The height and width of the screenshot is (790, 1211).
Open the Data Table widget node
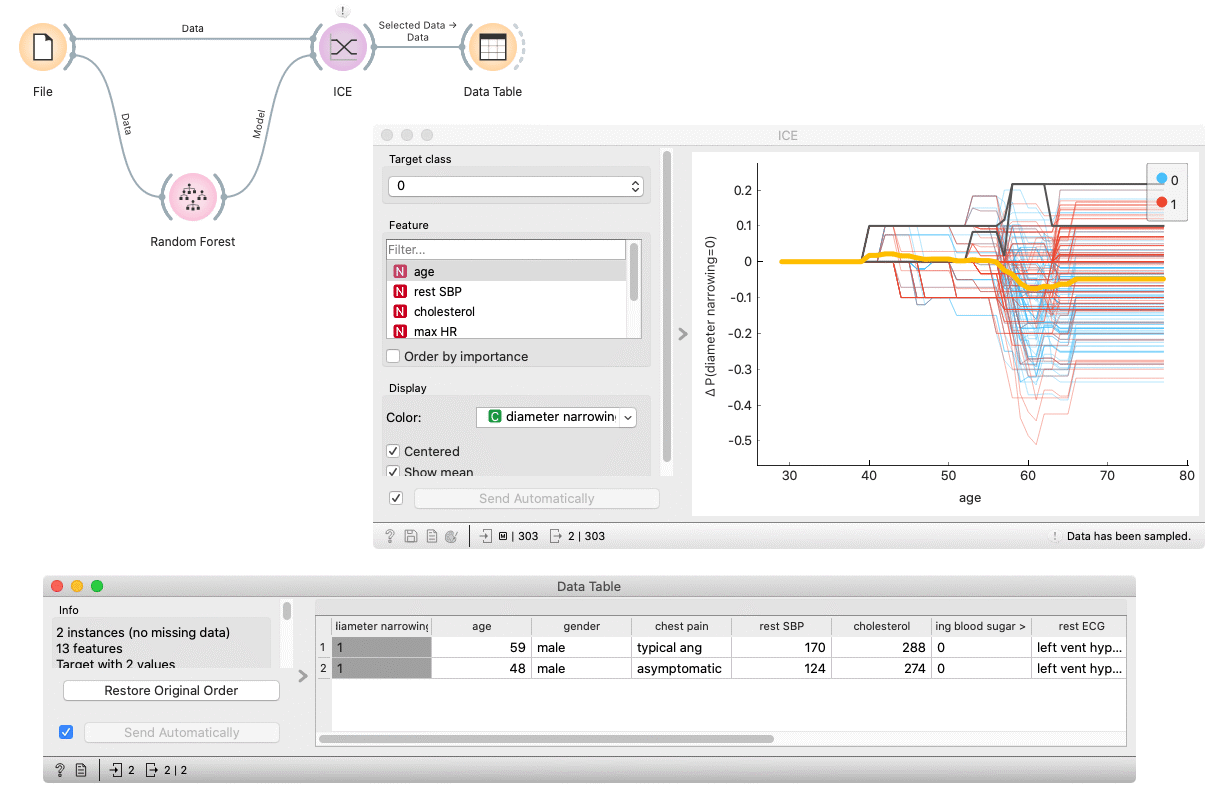tap(492, 47)
